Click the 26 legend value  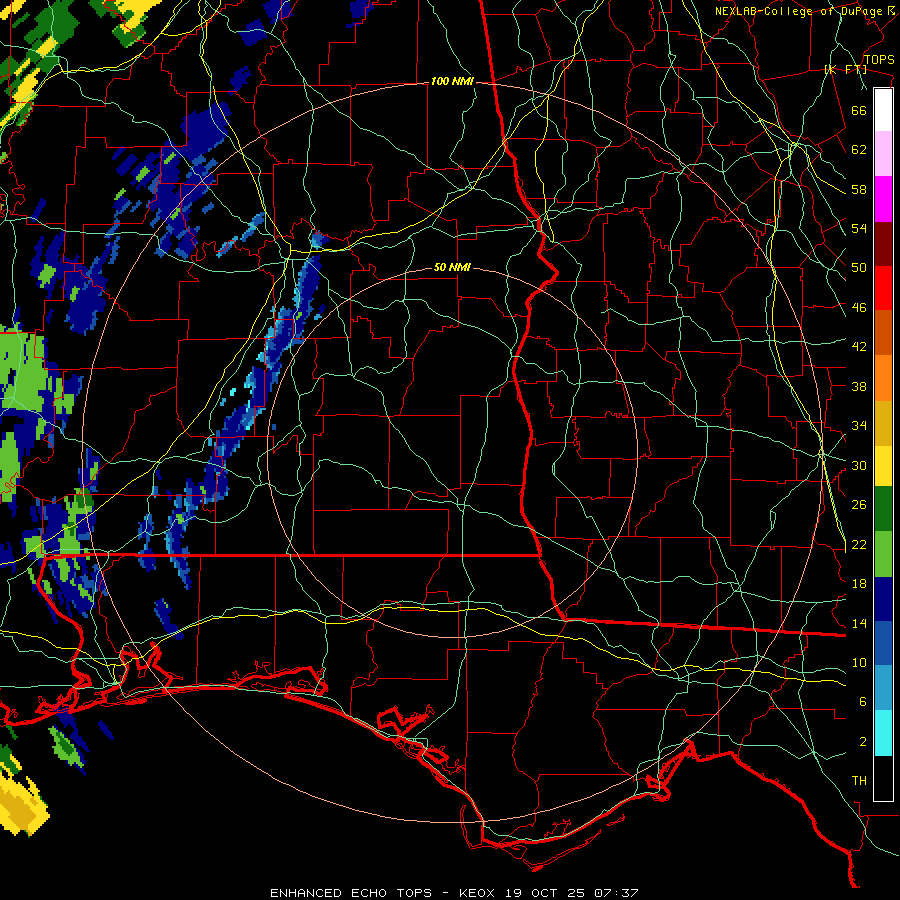859,505
